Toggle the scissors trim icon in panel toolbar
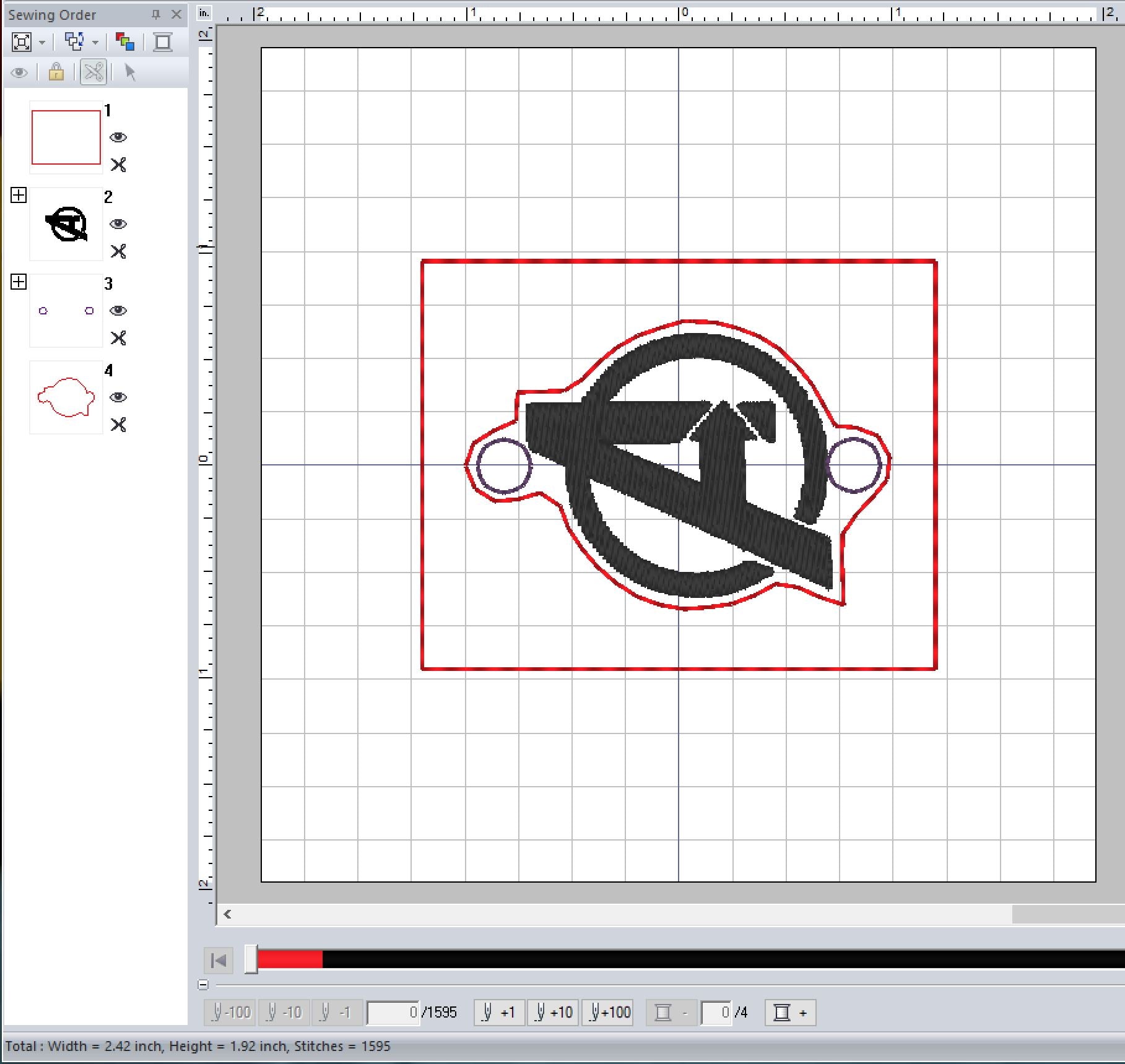This screenshot has width=1125, height=1064. tap(93, 72)
